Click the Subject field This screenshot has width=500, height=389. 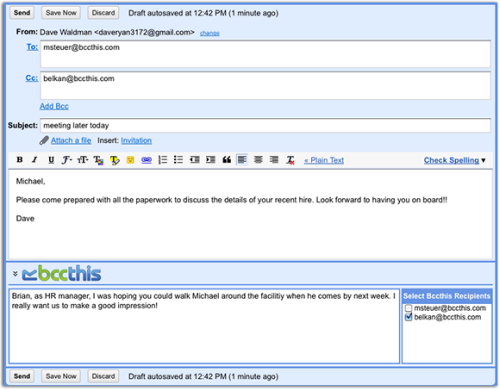click(x=265, y=126)
